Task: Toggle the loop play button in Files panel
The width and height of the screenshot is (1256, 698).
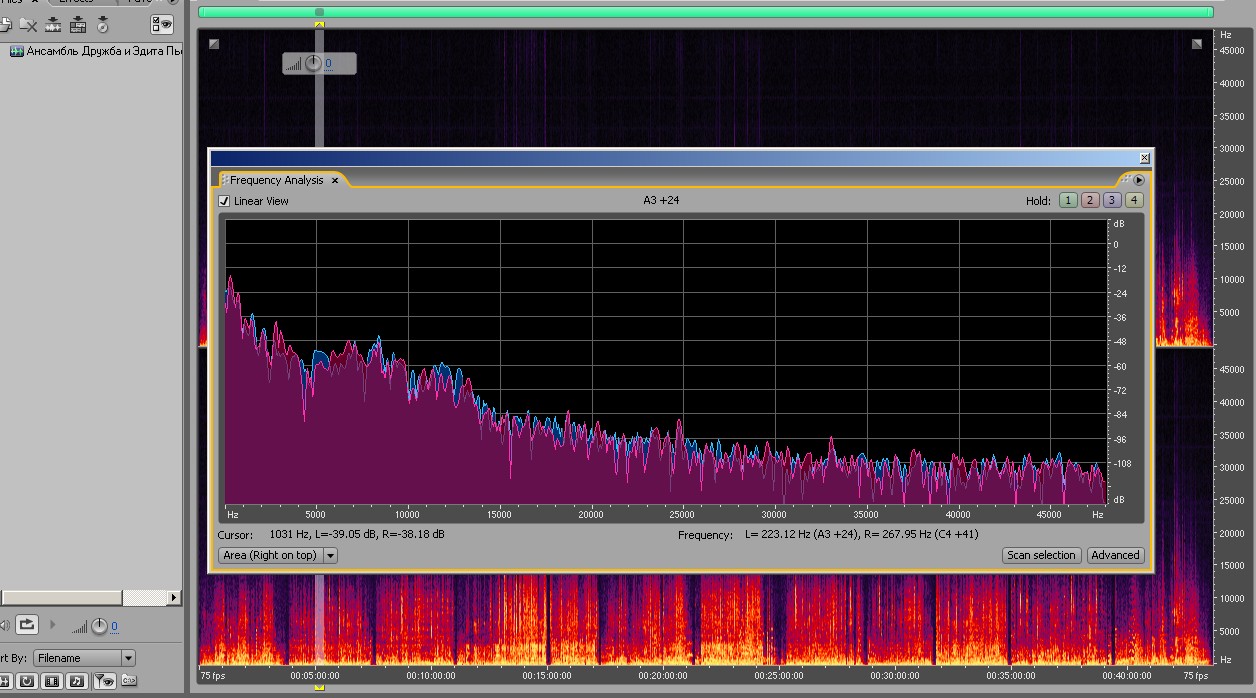Action: coord(27,625)
